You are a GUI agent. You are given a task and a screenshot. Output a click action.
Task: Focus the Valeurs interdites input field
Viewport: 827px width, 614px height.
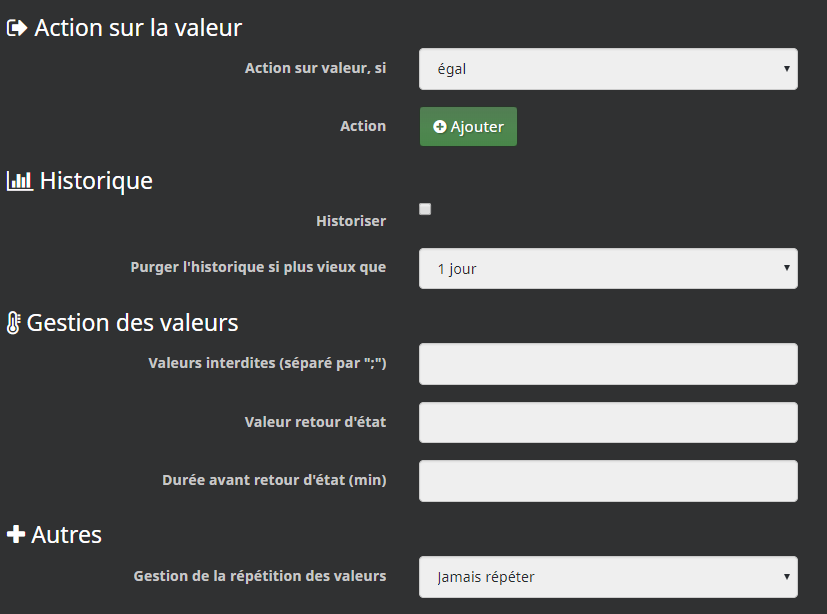(x=608, y=364)
